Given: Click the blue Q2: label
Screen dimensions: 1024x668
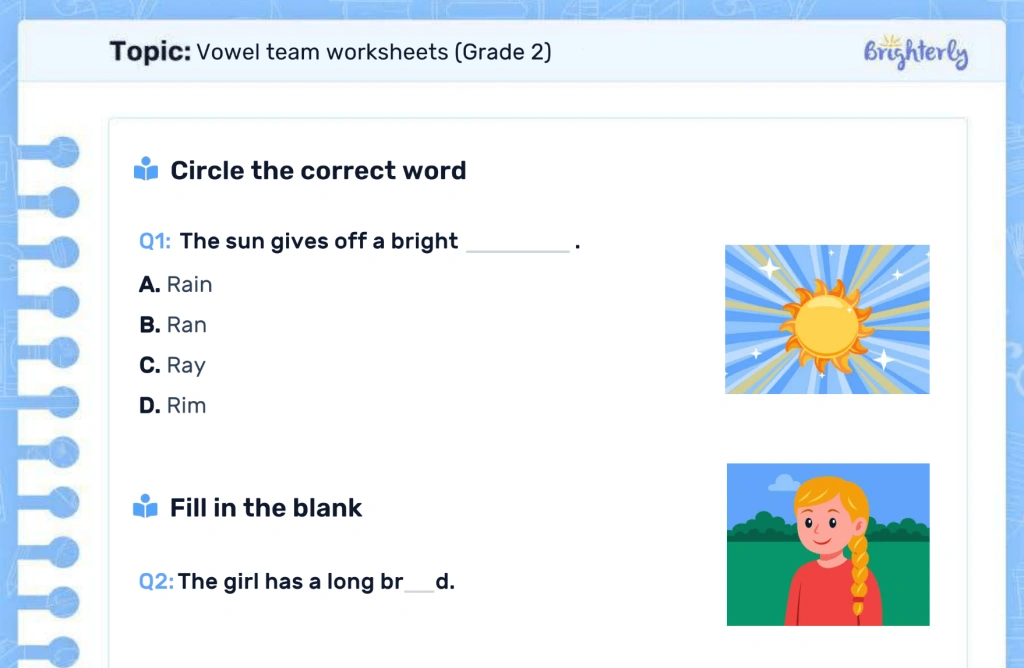Looking at the screenshot, I should click(x=156, y=581).
